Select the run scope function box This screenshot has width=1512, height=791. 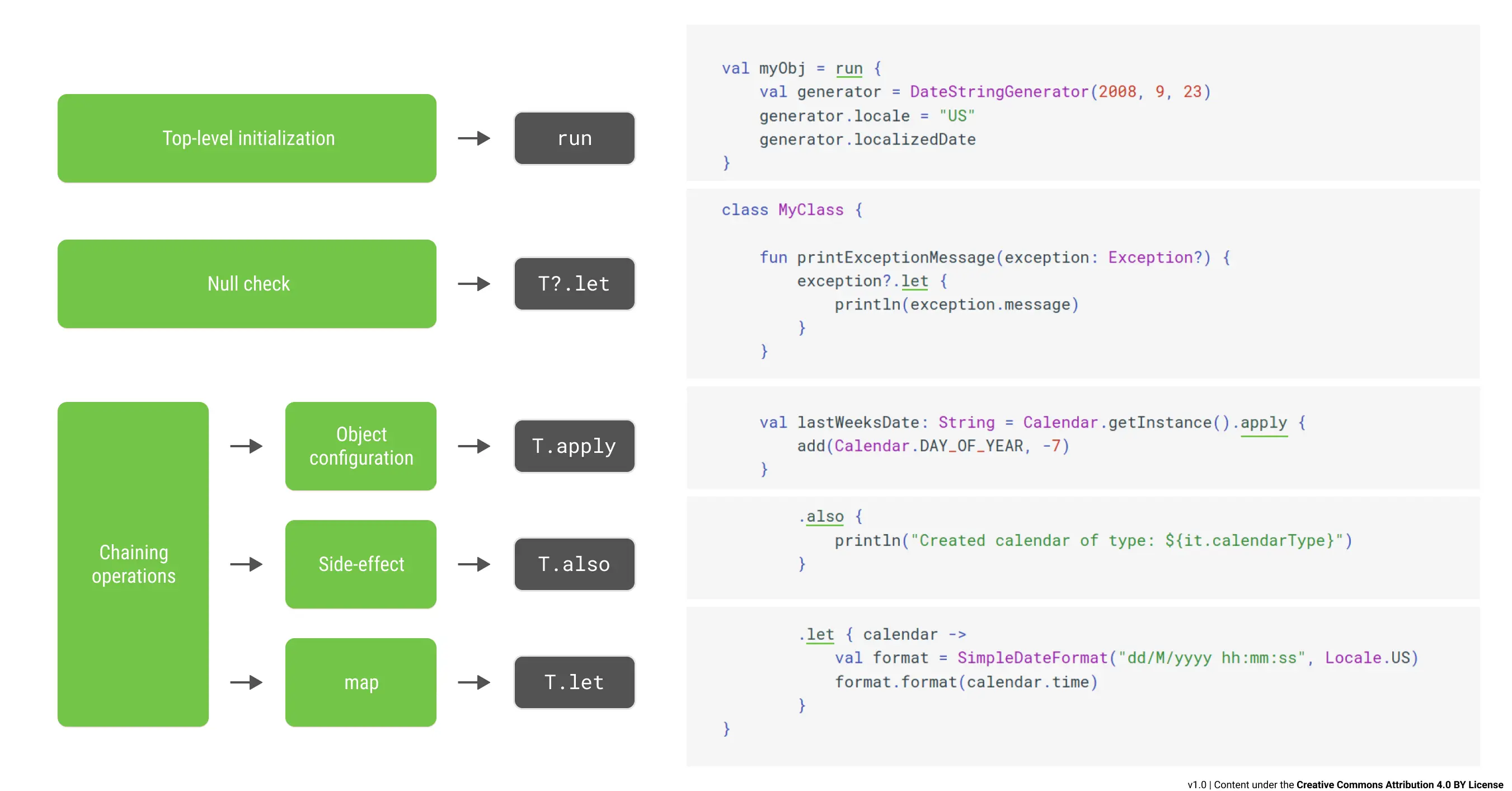tap(574, 138)
